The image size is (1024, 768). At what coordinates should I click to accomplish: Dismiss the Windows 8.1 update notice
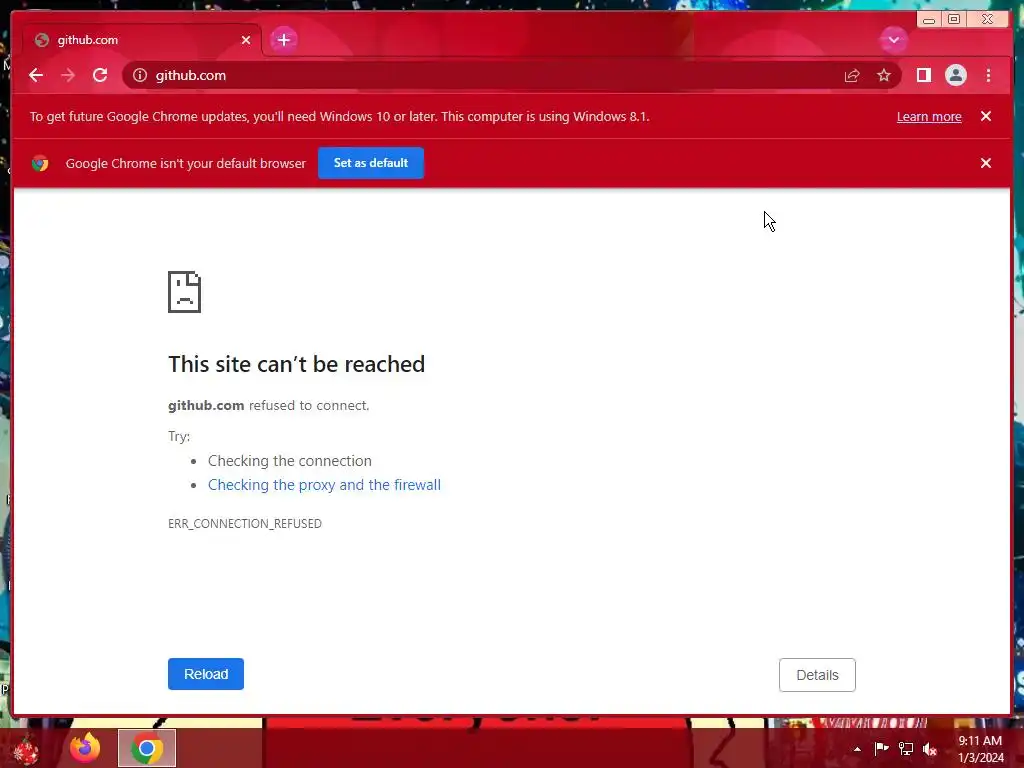tap(985, 116)
